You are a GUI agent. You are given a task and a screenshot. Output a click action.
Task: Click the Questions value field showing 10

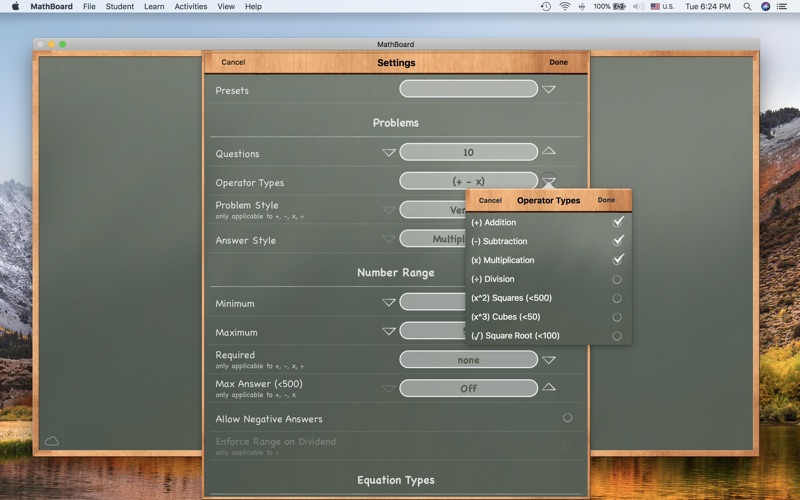pos(468,152)
